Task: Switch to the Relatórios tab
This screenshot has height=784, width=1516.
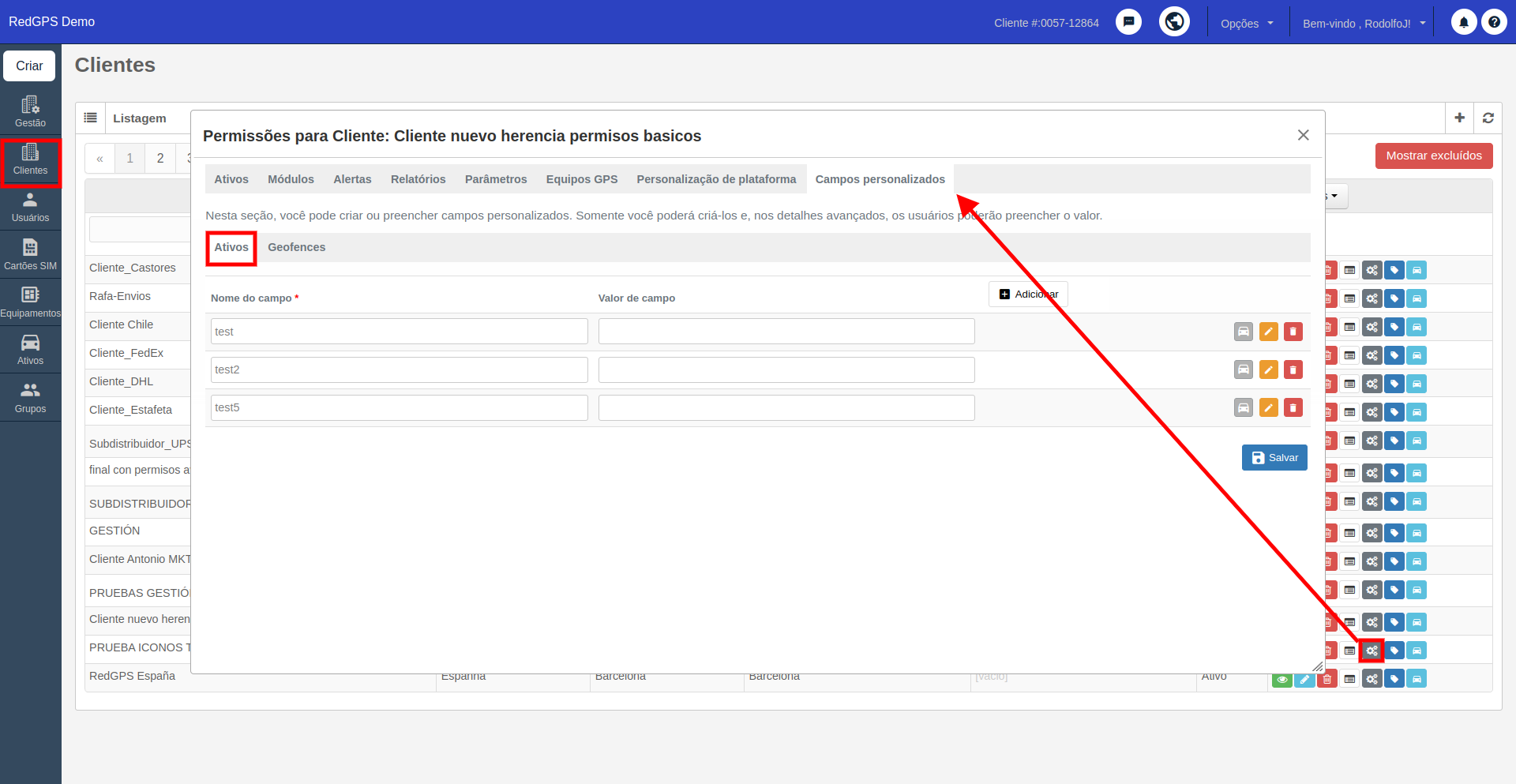Action: point(418,179)
